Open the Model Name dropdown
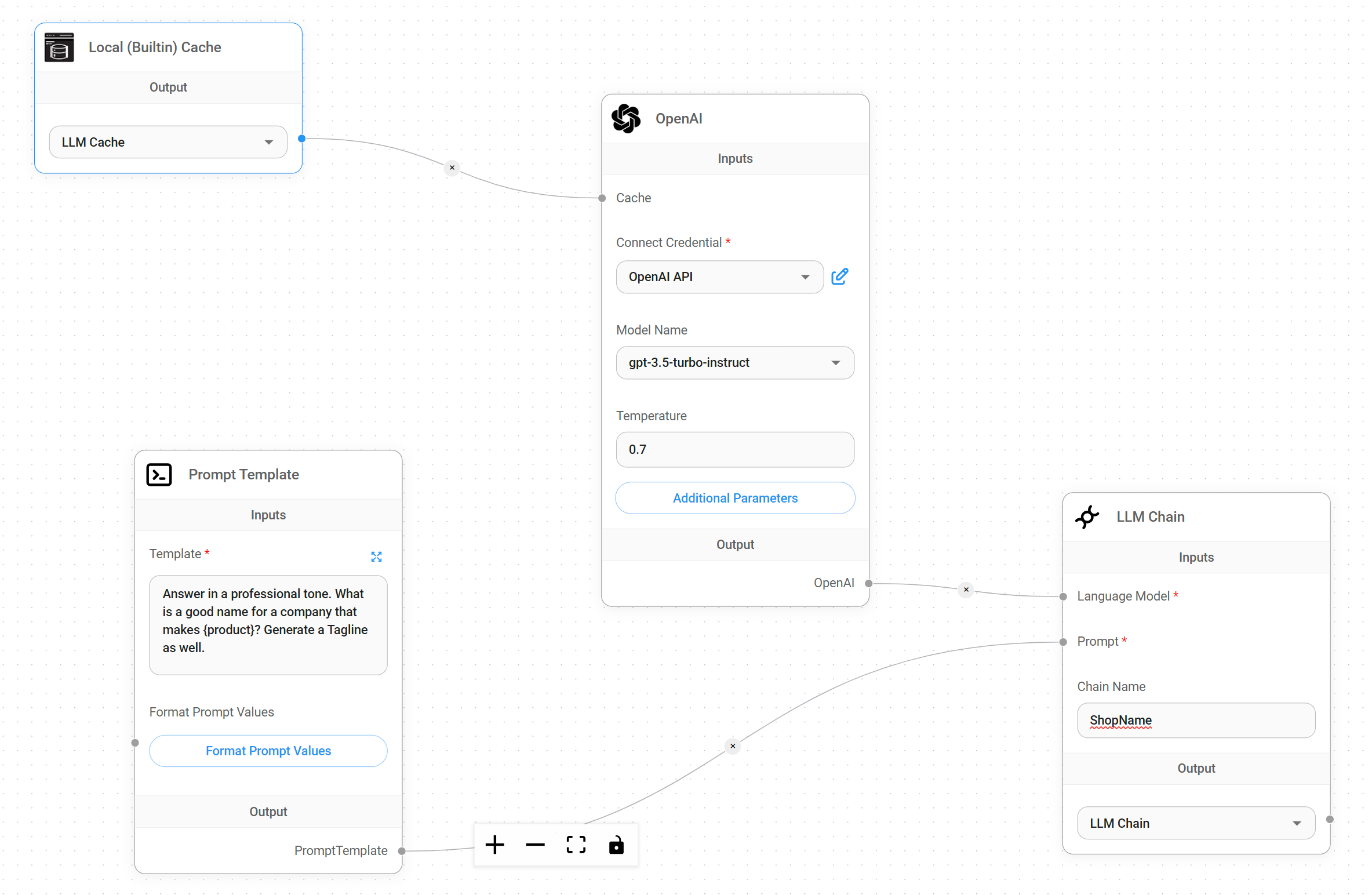This screenshot has width=1372, height=895. pos(734,362)
